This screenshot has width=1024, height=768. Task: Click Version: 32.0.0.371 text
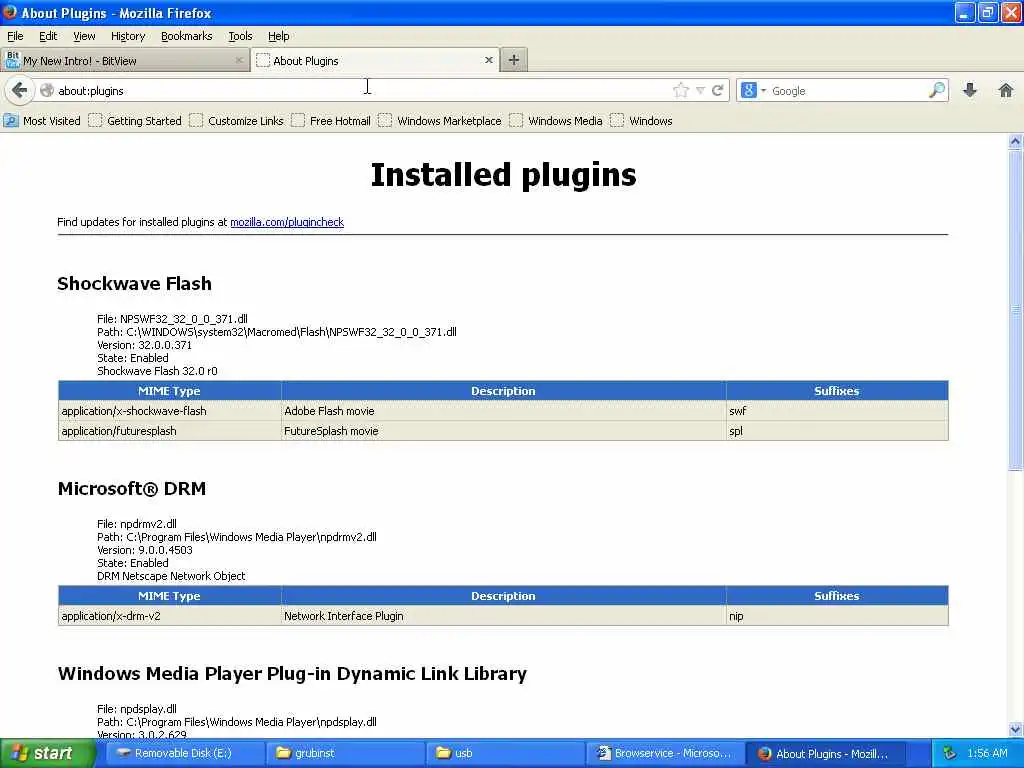144,345
